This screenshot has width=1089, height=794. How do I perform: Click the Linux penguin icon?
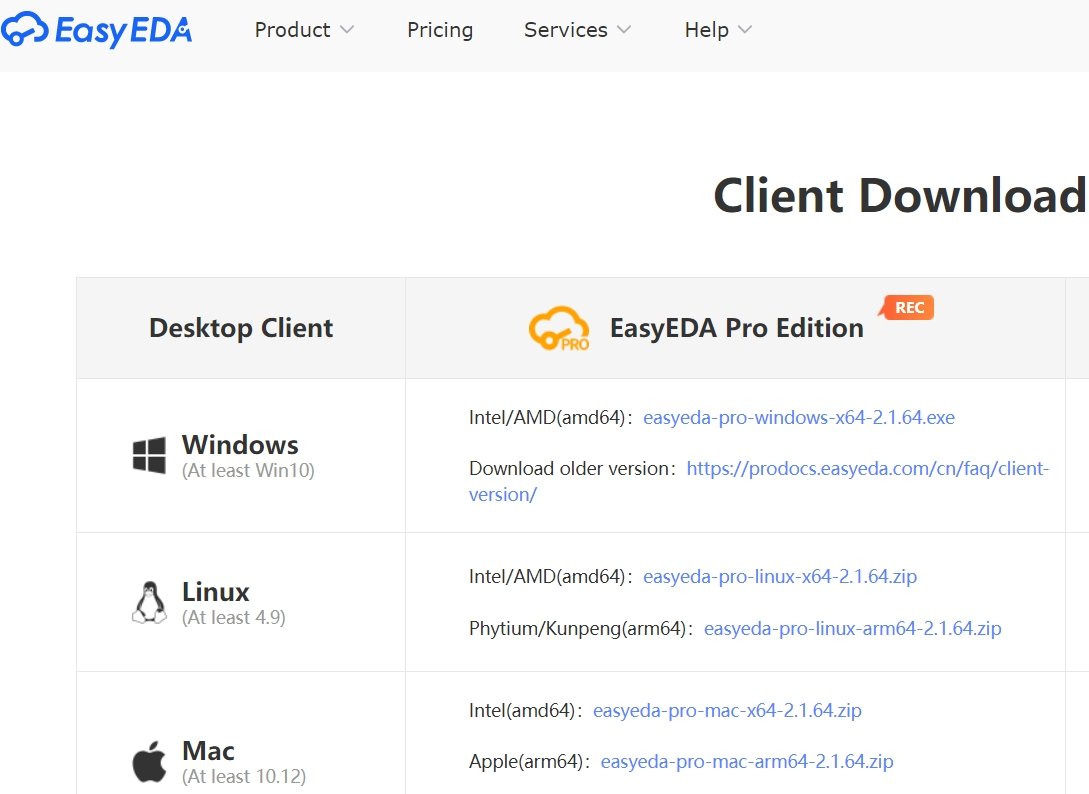pos(149,602)
